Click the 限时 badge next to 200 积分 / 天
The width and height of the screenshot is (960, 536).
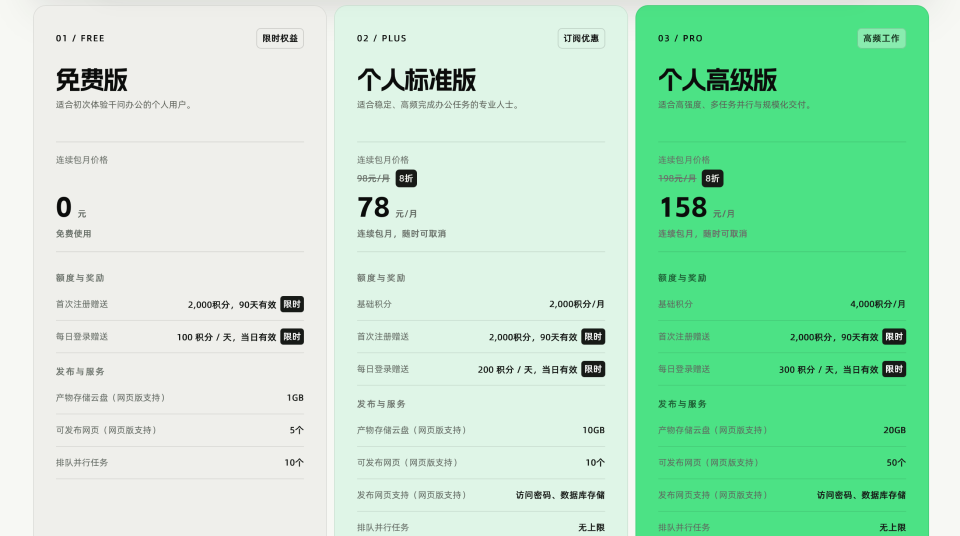click(x=593, y=369)
